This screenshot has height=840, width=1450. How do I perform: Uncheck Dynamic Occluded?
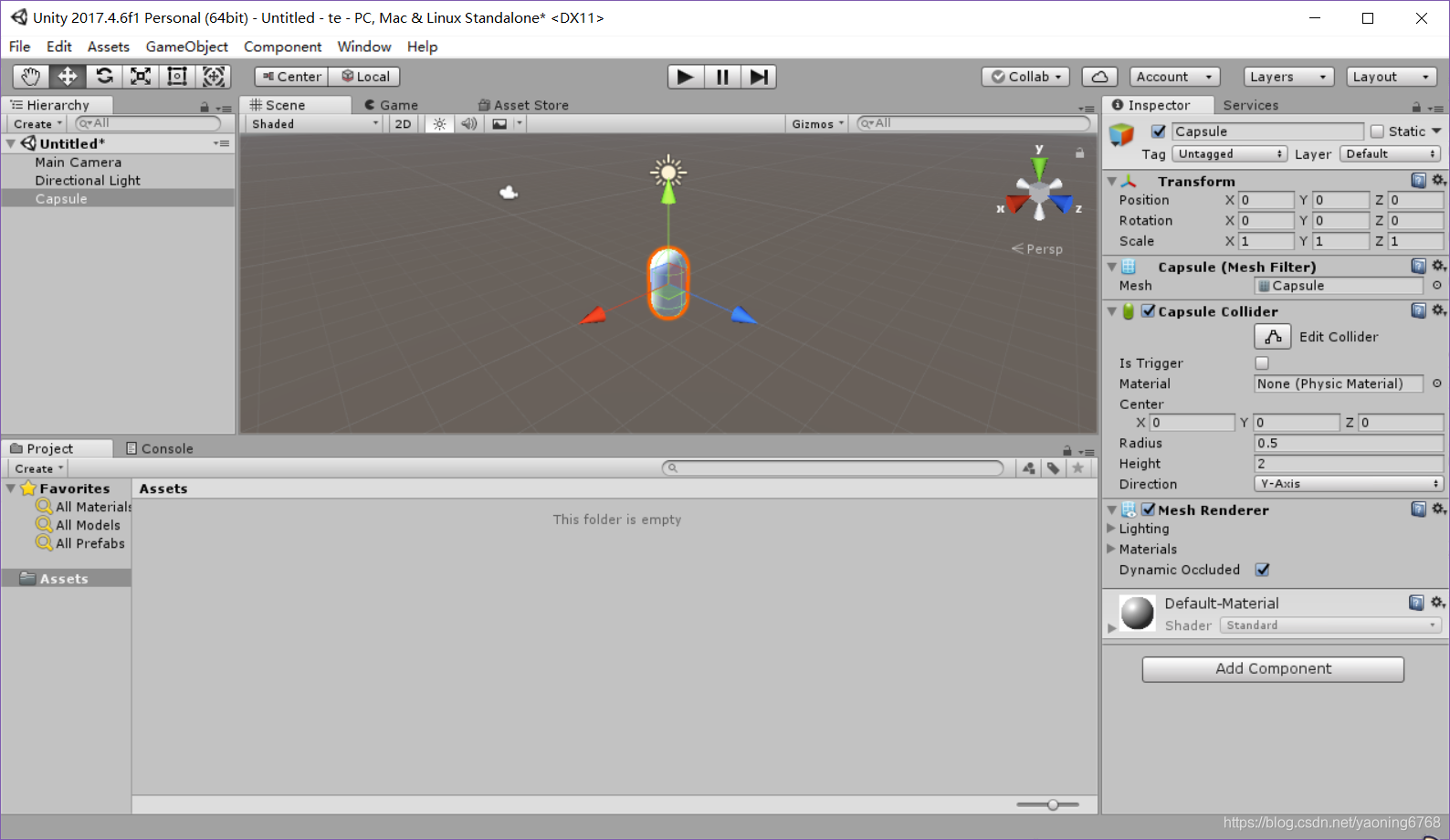click(x=1262, y=570)
